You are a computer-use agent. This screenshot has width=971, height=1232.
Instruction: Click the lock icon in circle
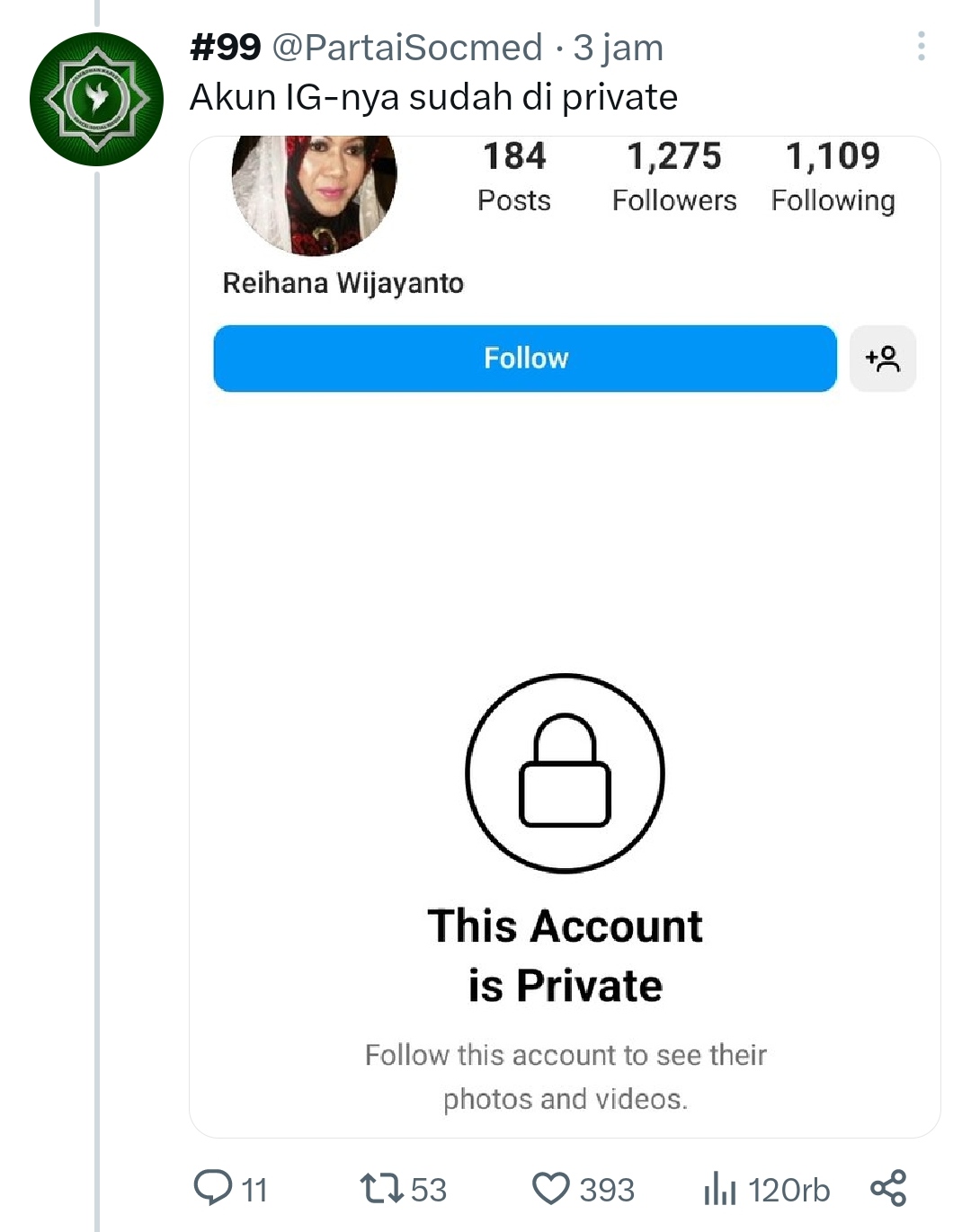click(x=565, y=773)
